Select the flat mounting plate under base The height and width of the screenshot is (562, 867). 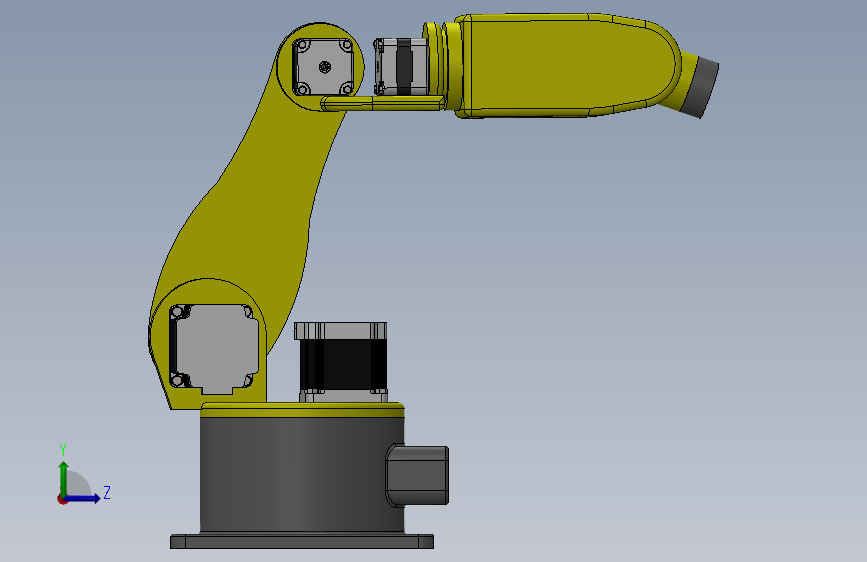click(x=302, y=541)
